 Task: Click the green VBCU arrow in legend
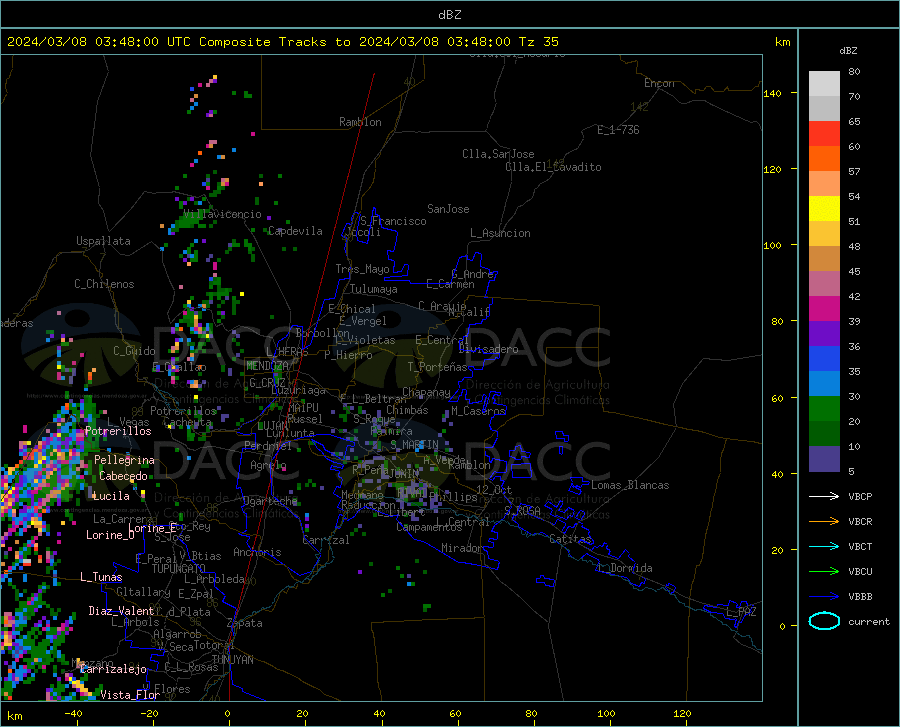(824, 572)
